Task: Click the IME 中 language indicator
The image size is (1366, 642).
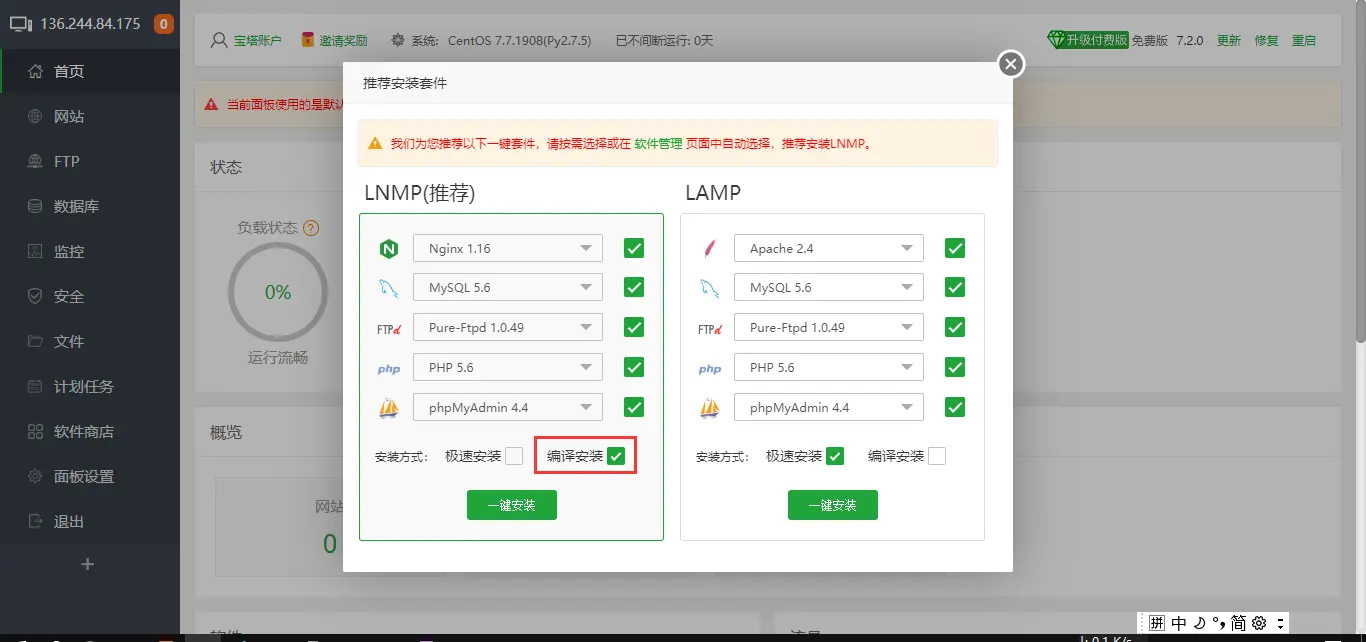Action: click(x=1179, y=622)
